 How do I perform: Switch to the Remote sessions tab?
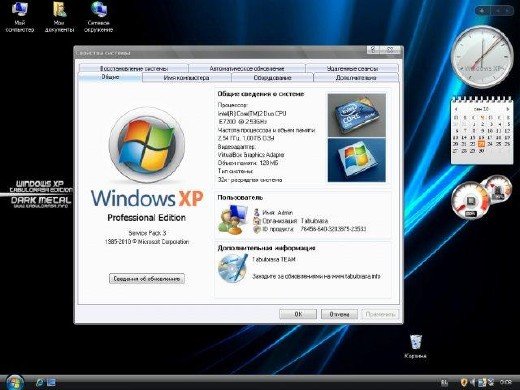pos(352,68)
